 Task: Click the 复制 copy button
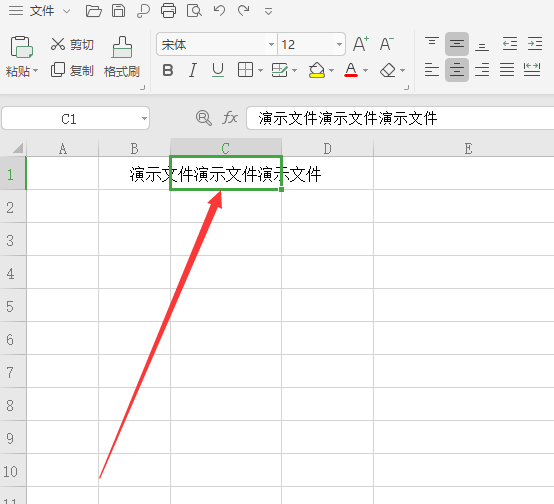[x=72, y=70]
